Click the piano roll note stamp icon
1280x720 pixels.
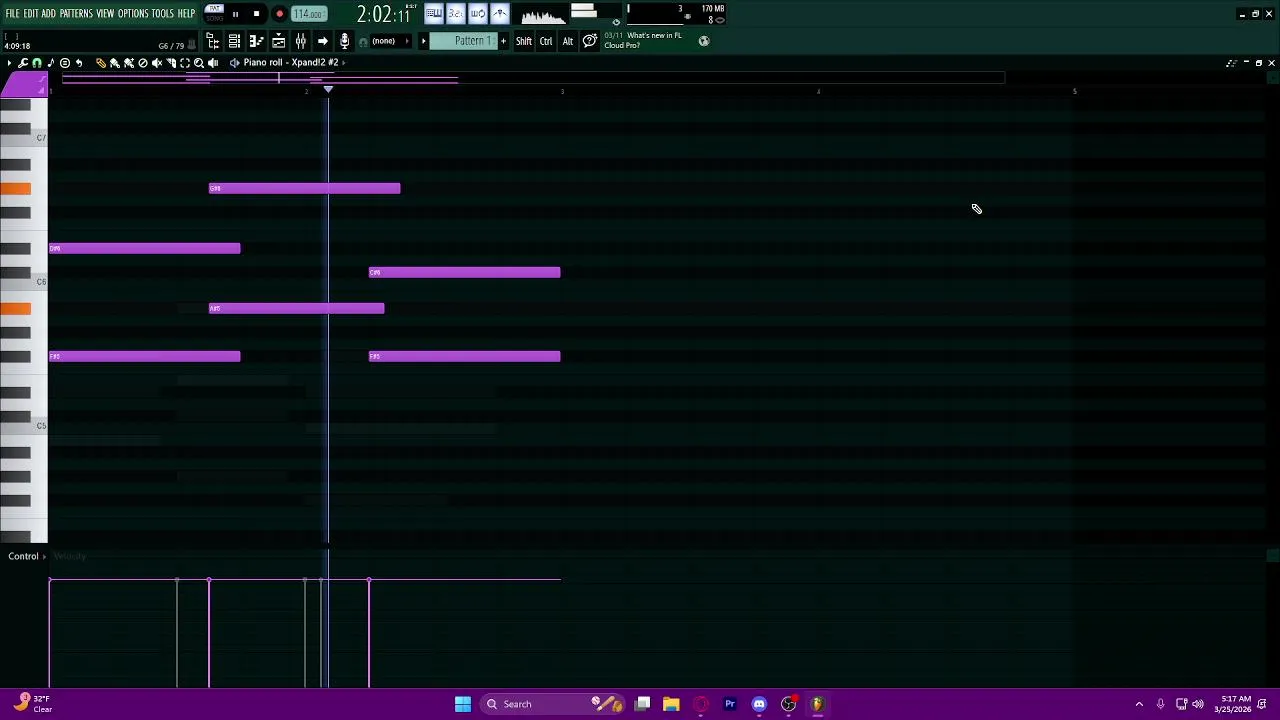pos(51,63)
